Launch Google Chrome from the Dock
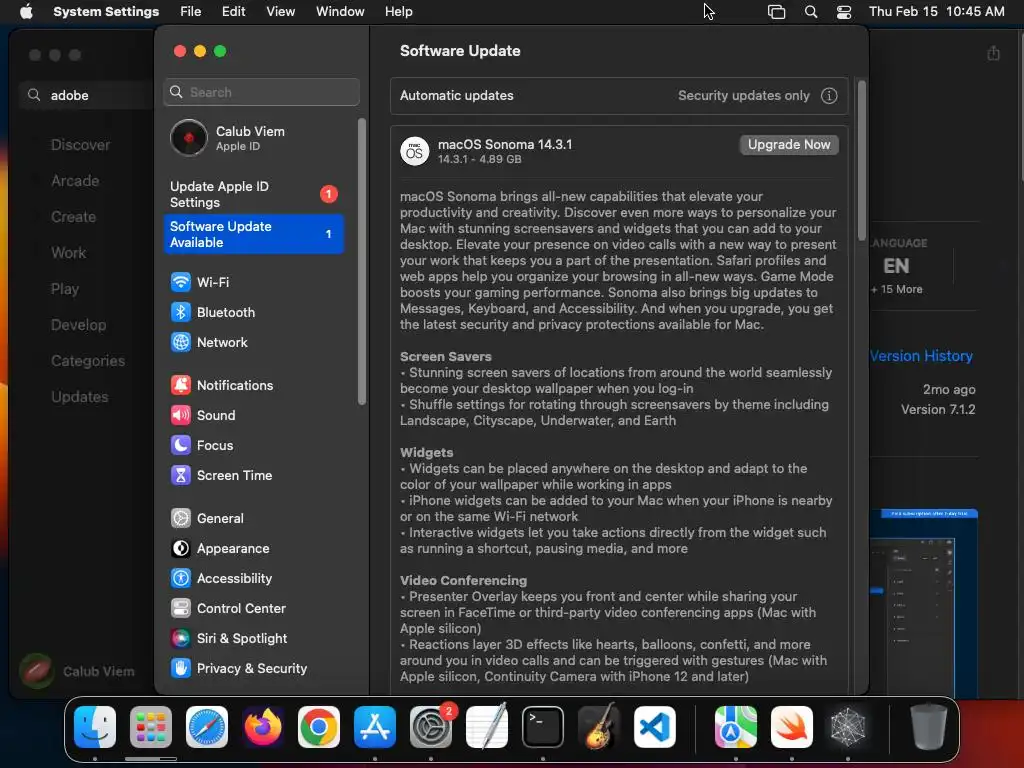This screenshot has width=1024, height=768. point(319,727)
